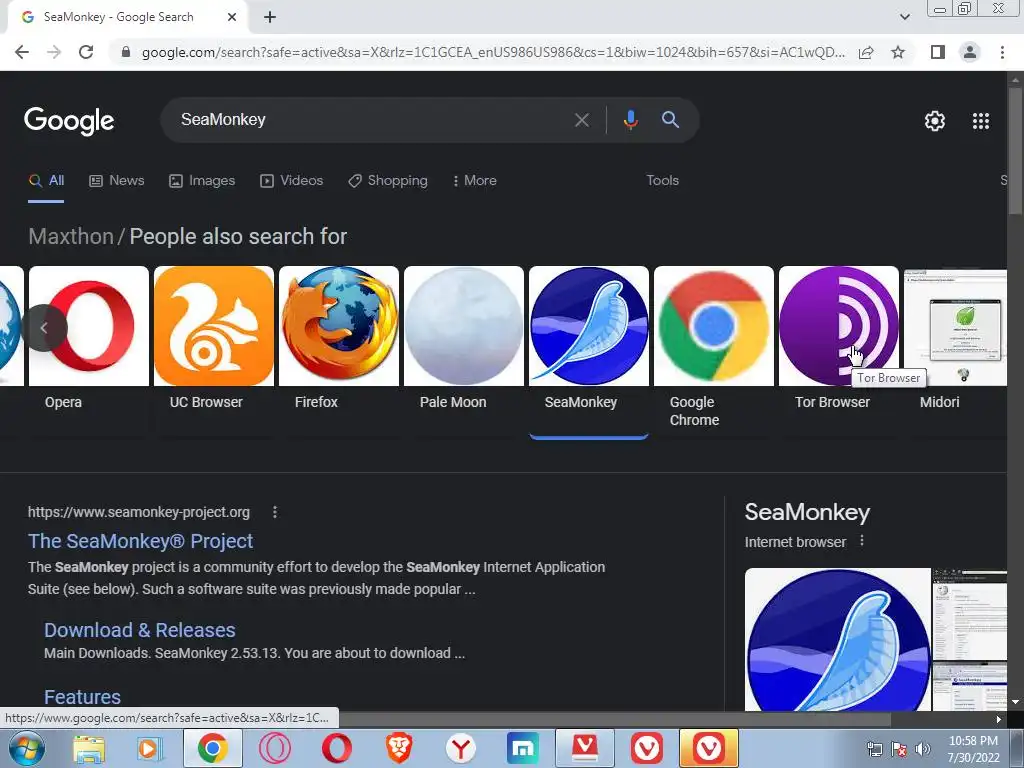Image resolution: width=1024 pixels, height=768 pixels.
Task: Open the Download & Releases sitelink
Action: click(x=140, y=630)
